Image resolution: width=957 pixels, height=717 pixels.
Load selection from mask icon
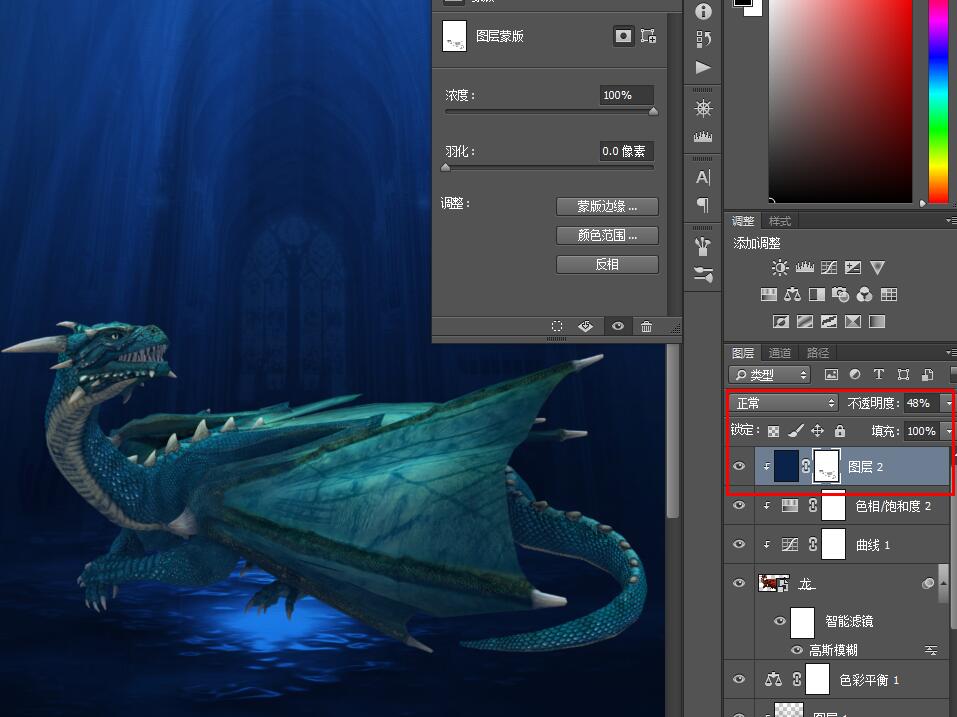(557, 326)
